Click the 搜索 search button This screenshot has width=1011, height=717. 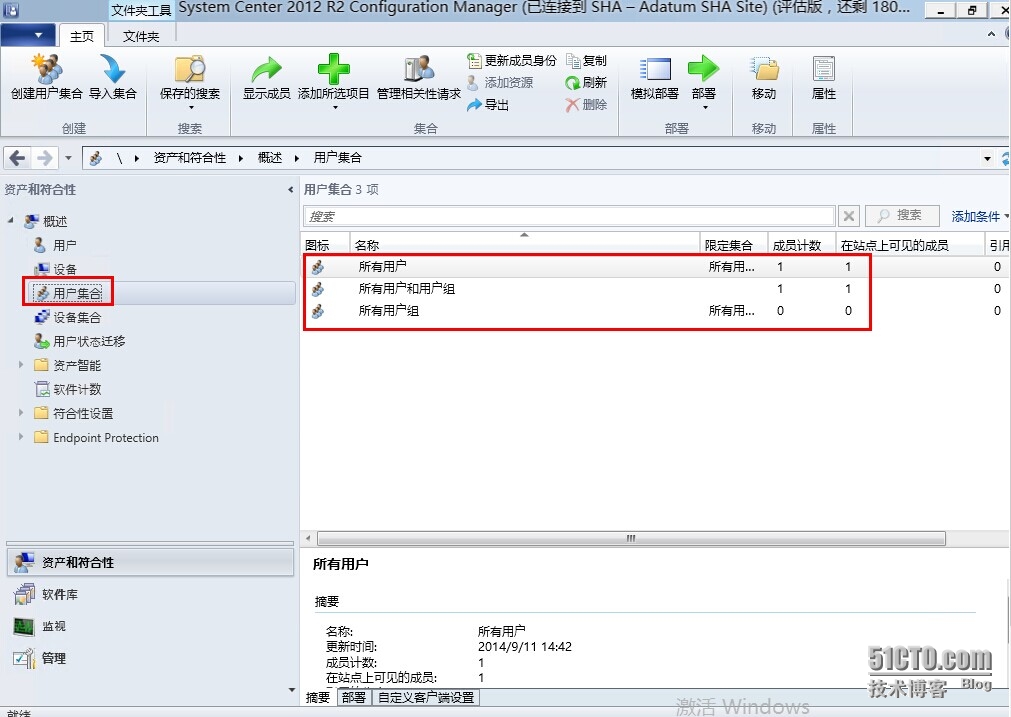pyautogui.click(x=901, y=215)
